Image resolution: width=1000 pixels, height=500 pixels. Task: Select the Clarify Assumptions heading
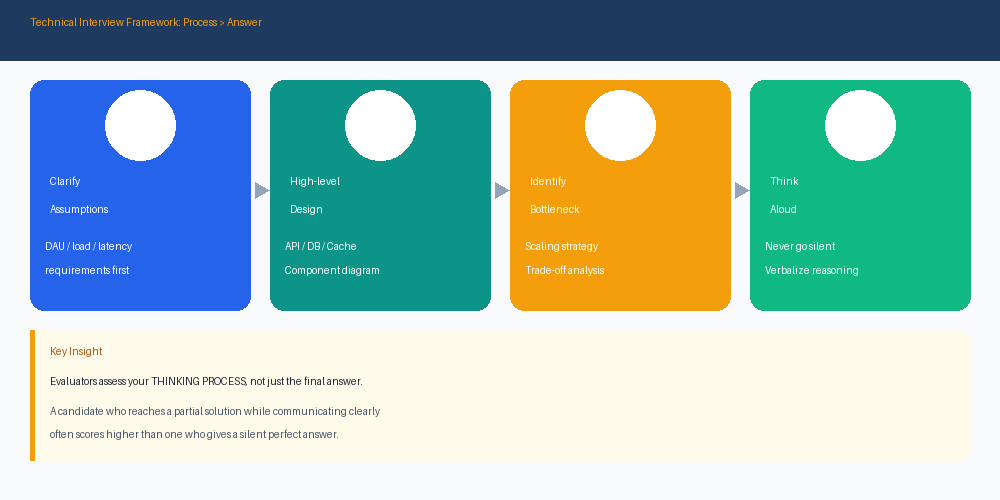click(78, 195)
